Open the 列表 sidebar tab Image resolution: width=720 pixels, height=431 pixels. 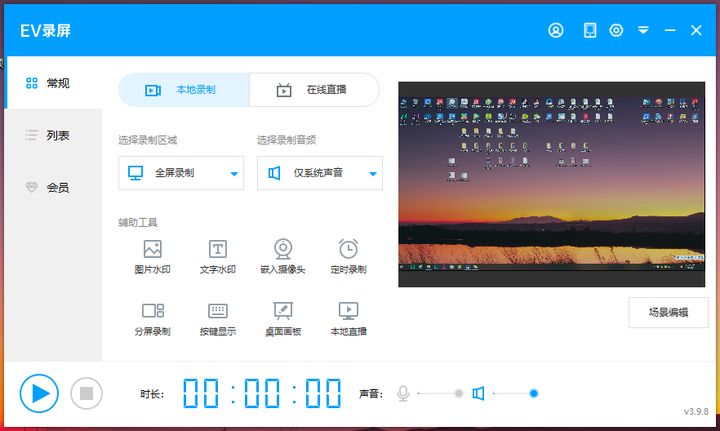pyautogui.click(x=53, y=135)
